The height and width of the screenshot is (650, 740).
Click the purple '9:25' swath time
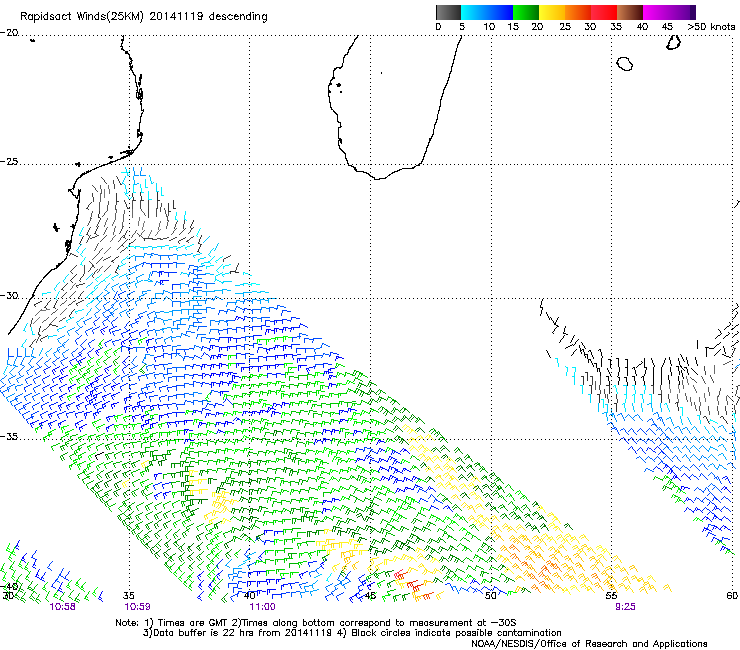(x=625, y=607)
